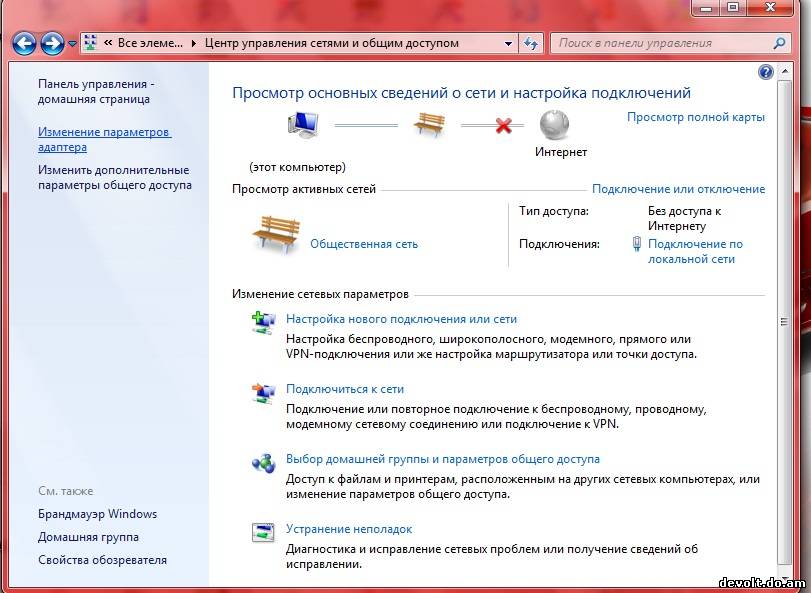Open Изменение параметров адаптера
Screen dimensions: 811x593
104,140
